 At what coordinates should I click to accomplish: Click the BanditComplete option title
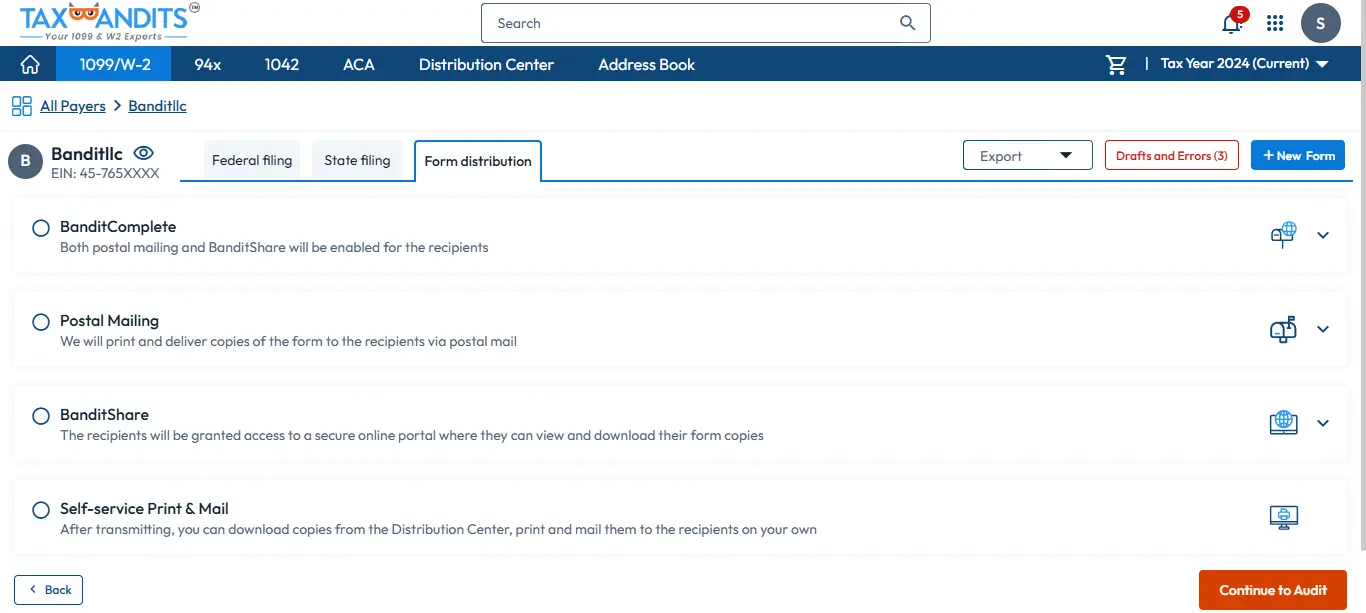pyautogui.click(x=118, y=227)
